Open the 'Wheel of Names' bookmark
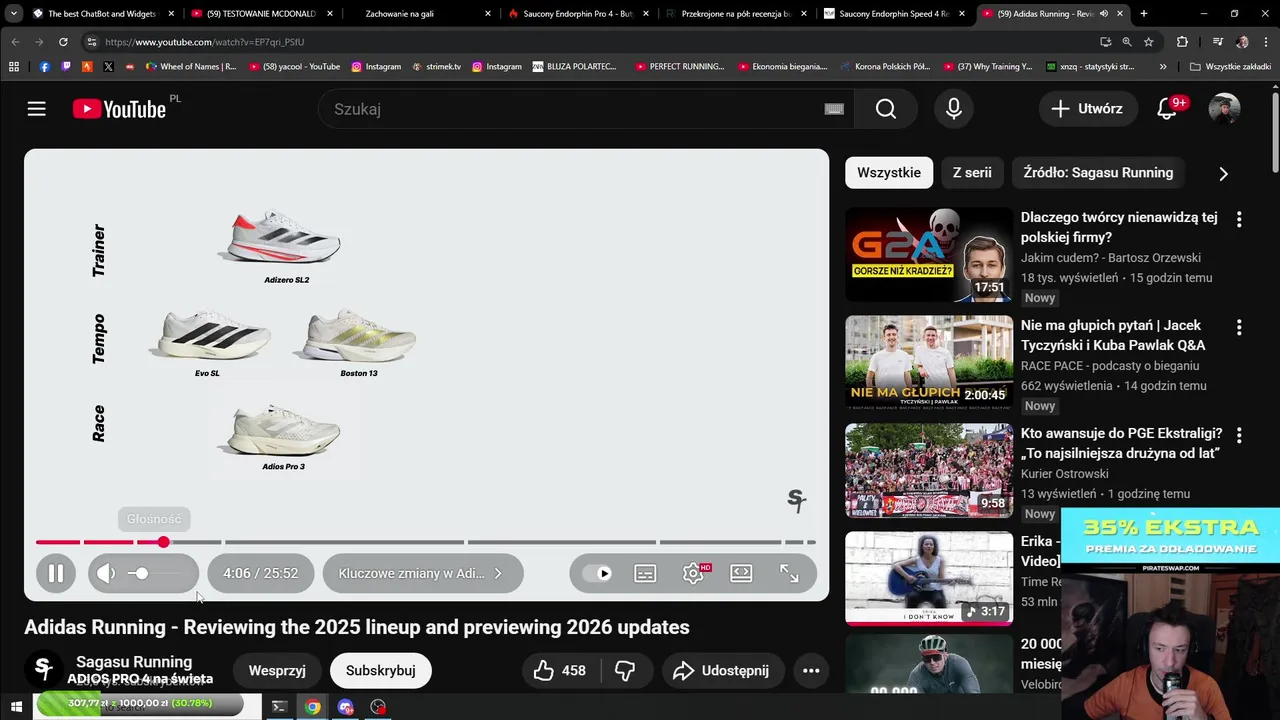The height and width of the screenshot is (720, 1280). pyautogui.click(x=191, y=67)
